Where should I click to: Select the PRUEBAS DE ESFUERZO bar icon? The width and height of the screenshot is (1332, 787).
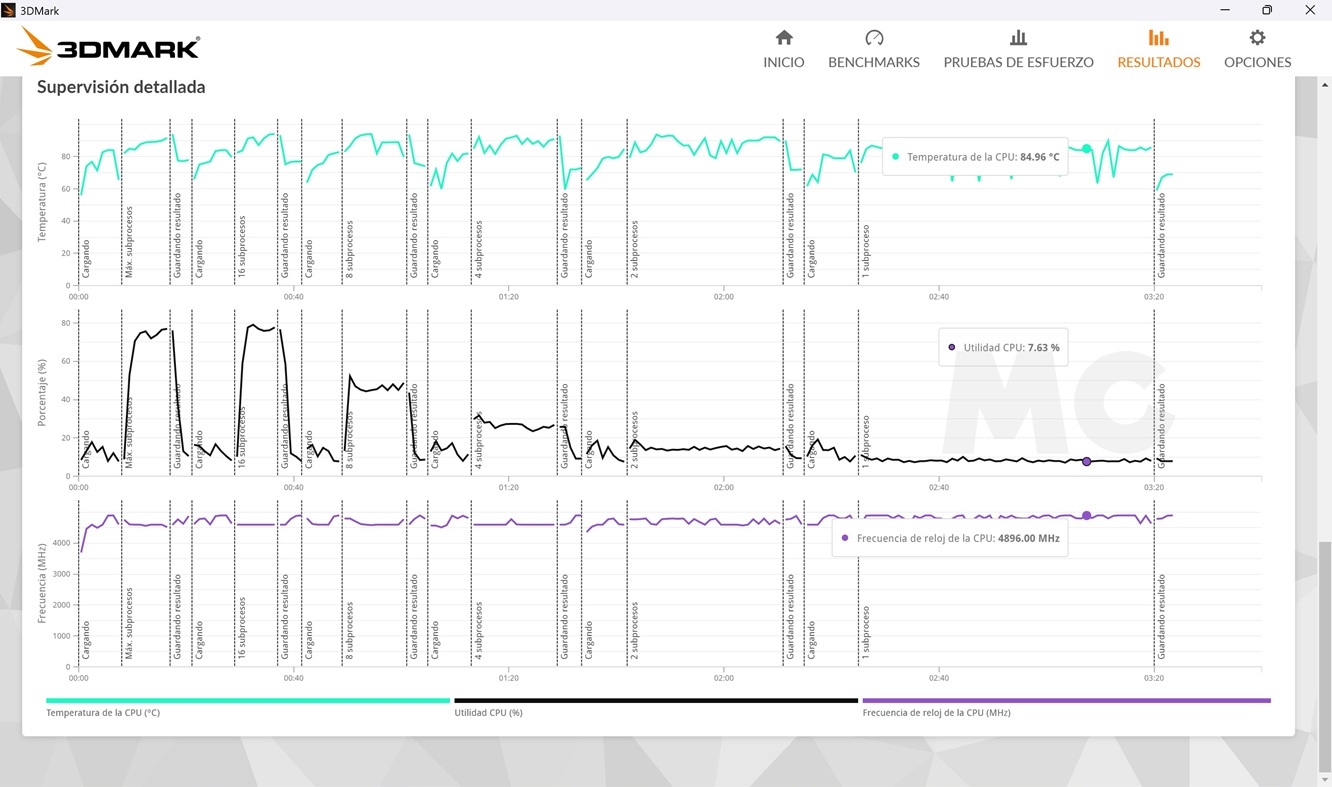tap(1018, 38)
